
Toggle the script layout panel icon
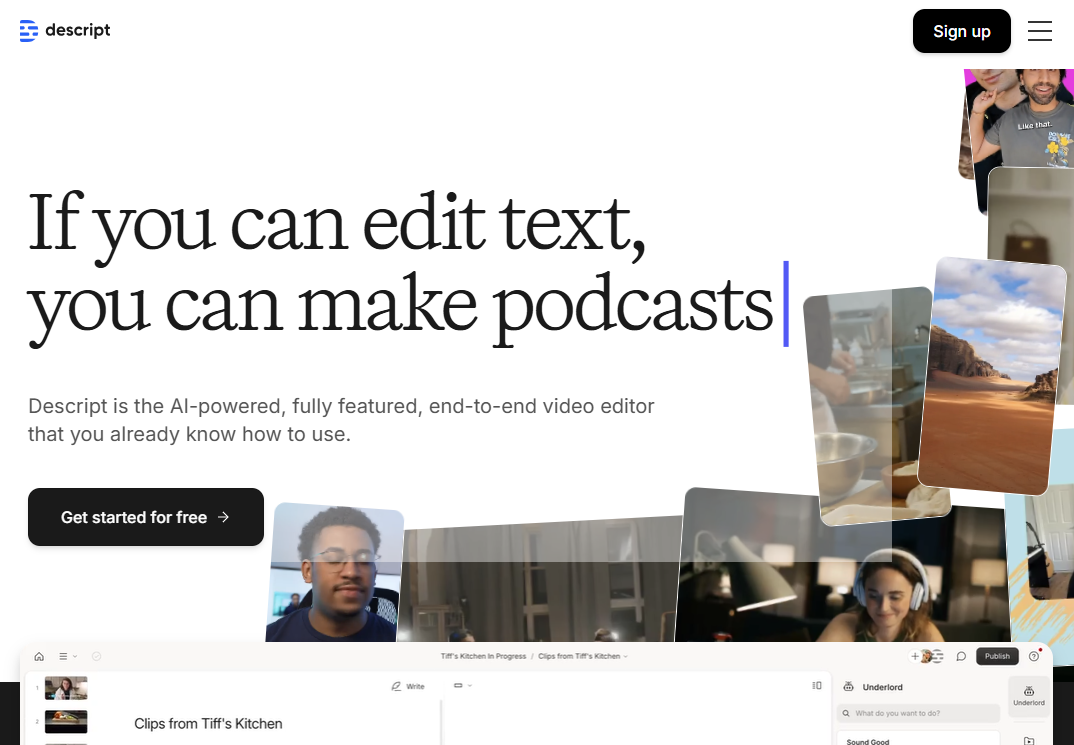(x=817, y=686)
